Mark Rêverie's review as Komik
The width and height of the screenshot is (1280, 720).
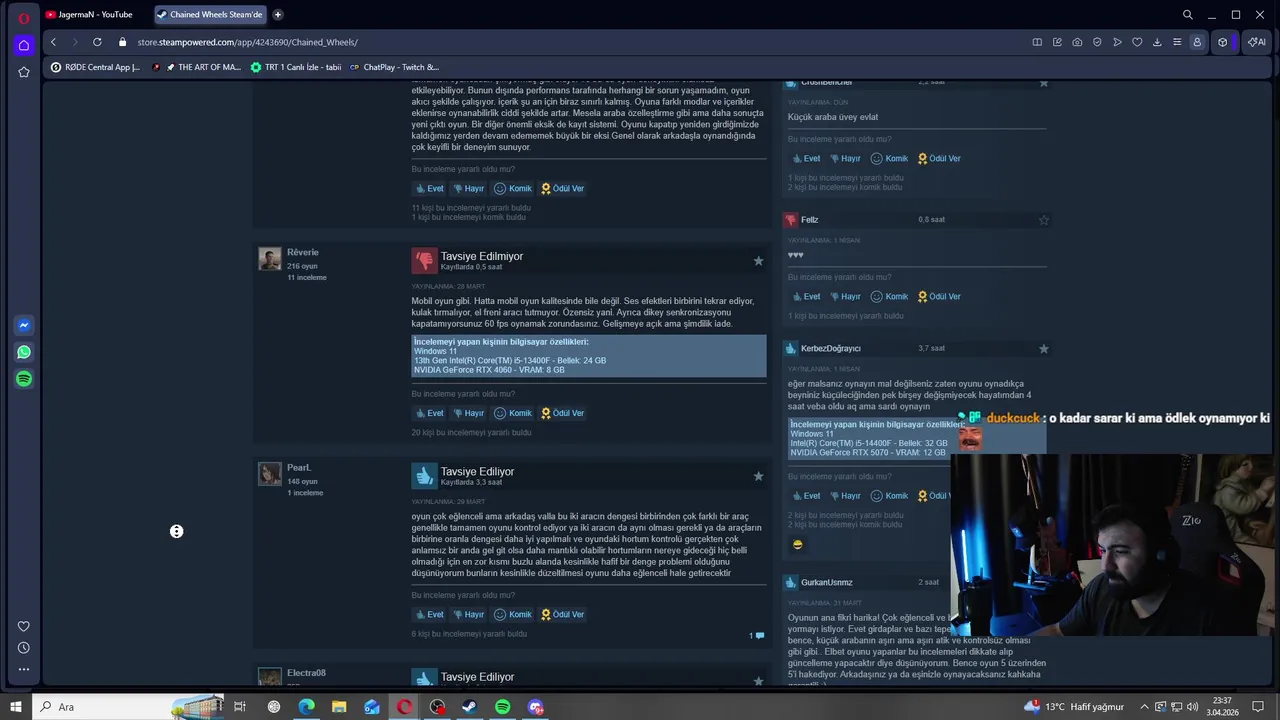513,413
